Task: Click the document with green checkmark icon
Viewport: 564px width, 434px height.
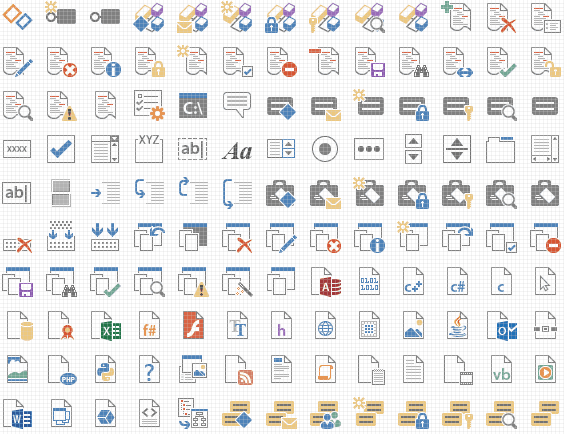Action: (501, 61)
